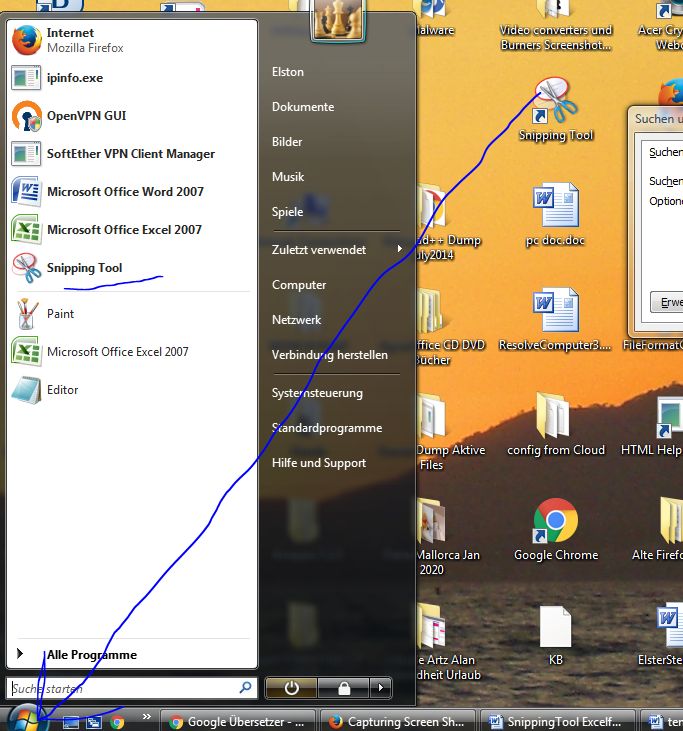The image size is (683, 731).
Task: Open the KB file on the desktop
Action: point(555,634)
